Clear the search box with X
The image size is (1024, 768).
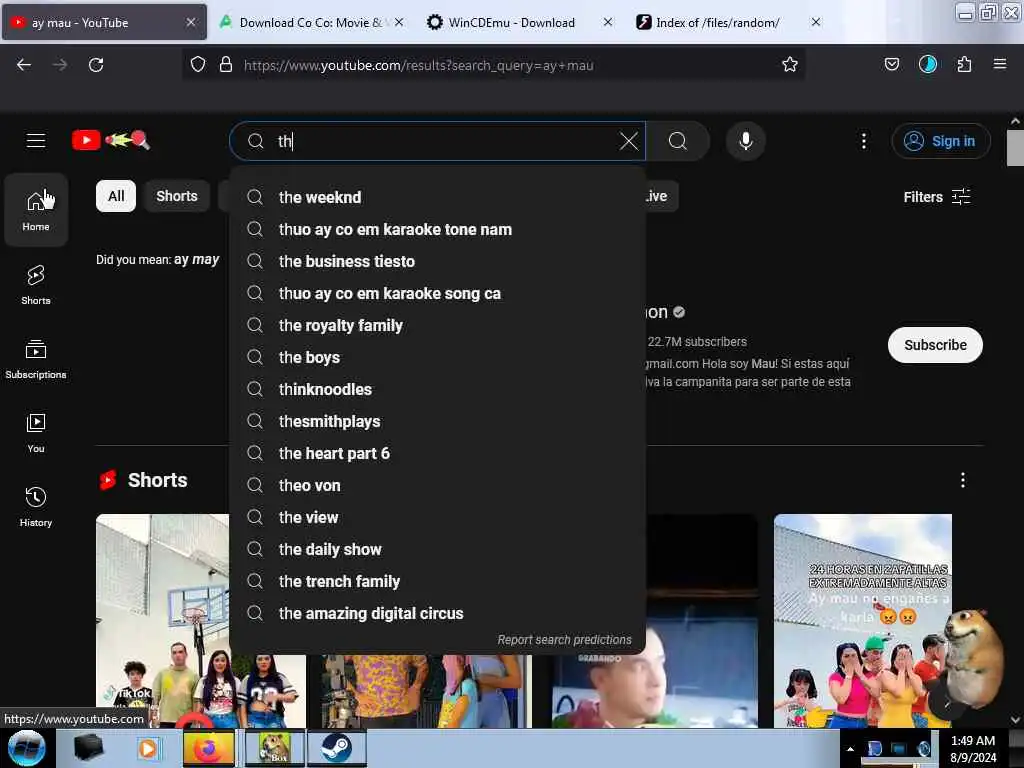point(628,141)
